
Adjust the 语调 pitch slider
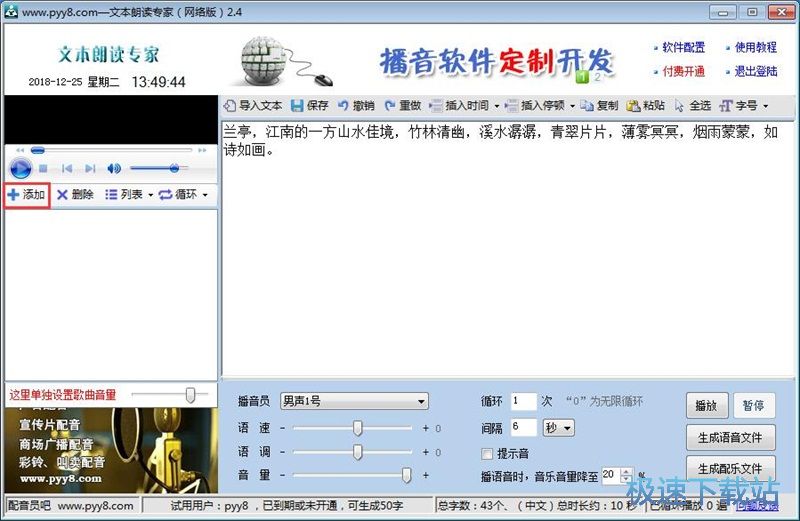point(358,452)
